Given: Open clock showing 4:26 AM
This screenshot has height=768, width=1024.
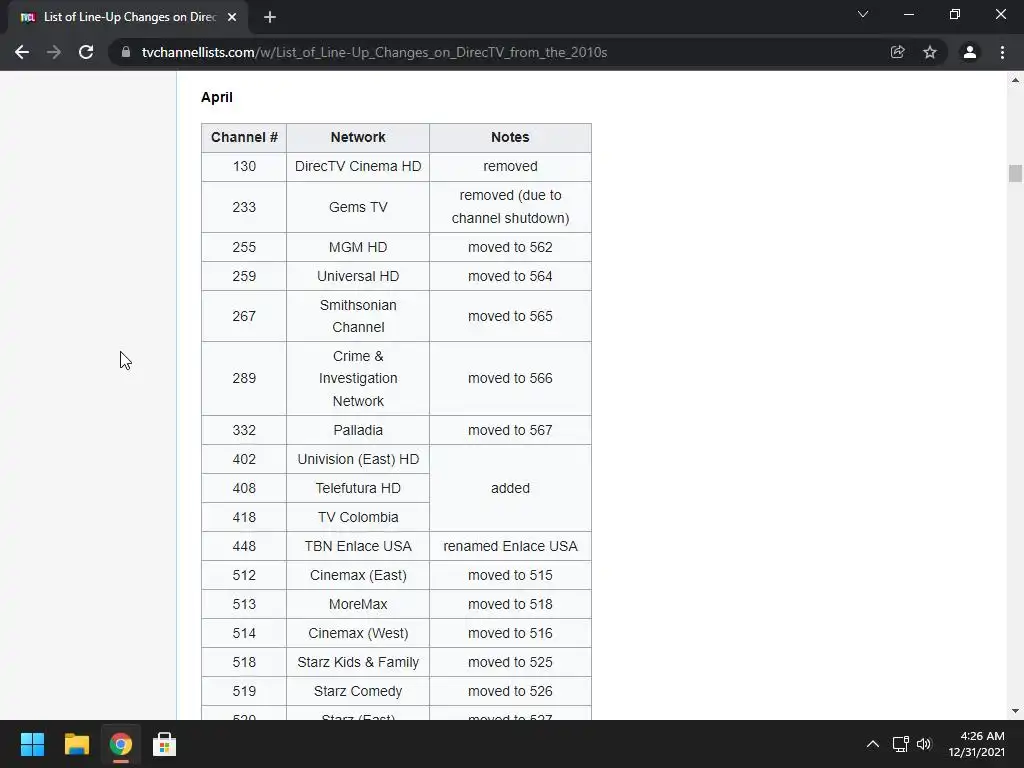Looking at the screenshot, I should (x=976, y=744).
